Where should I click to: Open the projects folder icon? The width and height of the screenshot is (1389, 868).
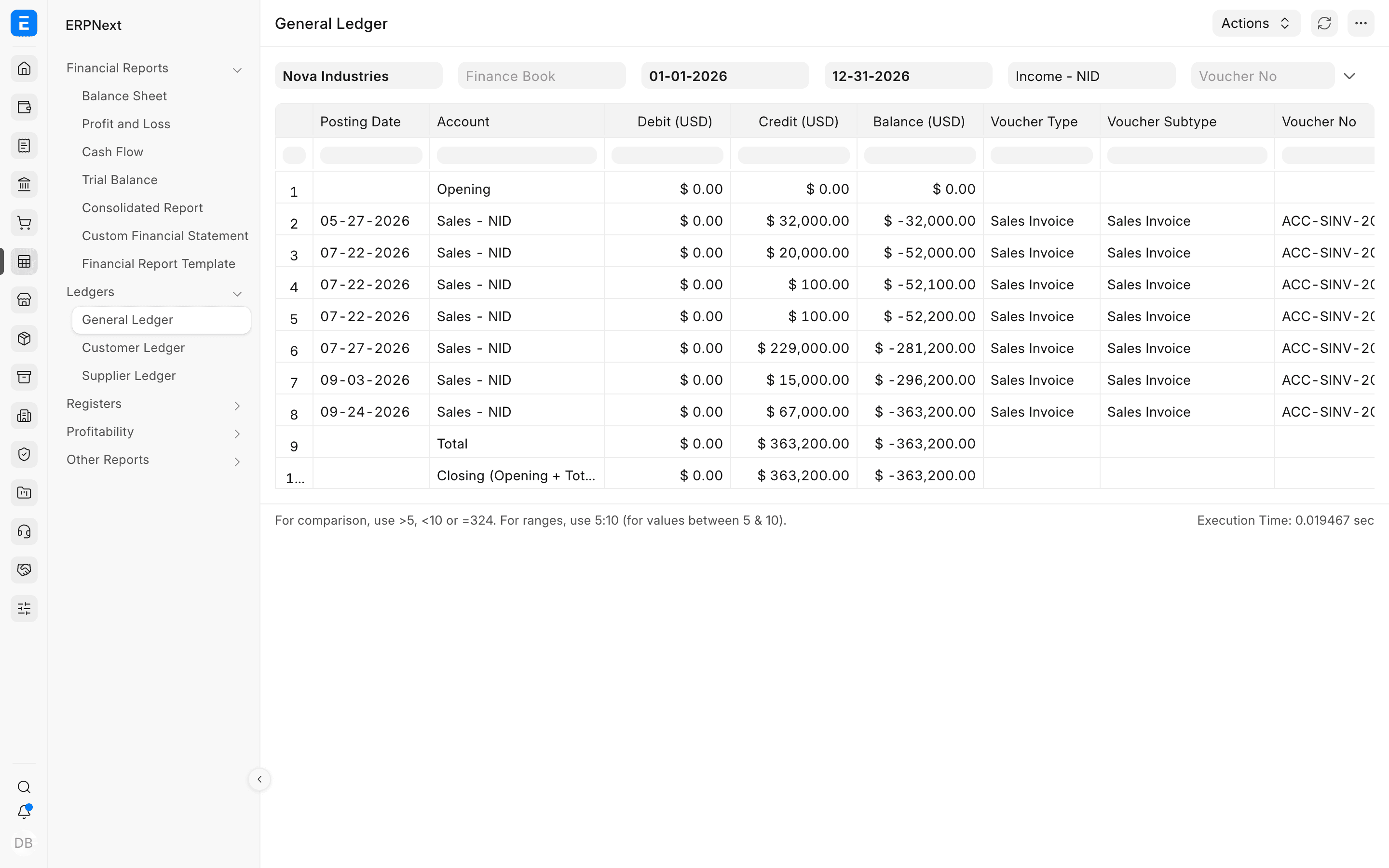click(24, 492)
